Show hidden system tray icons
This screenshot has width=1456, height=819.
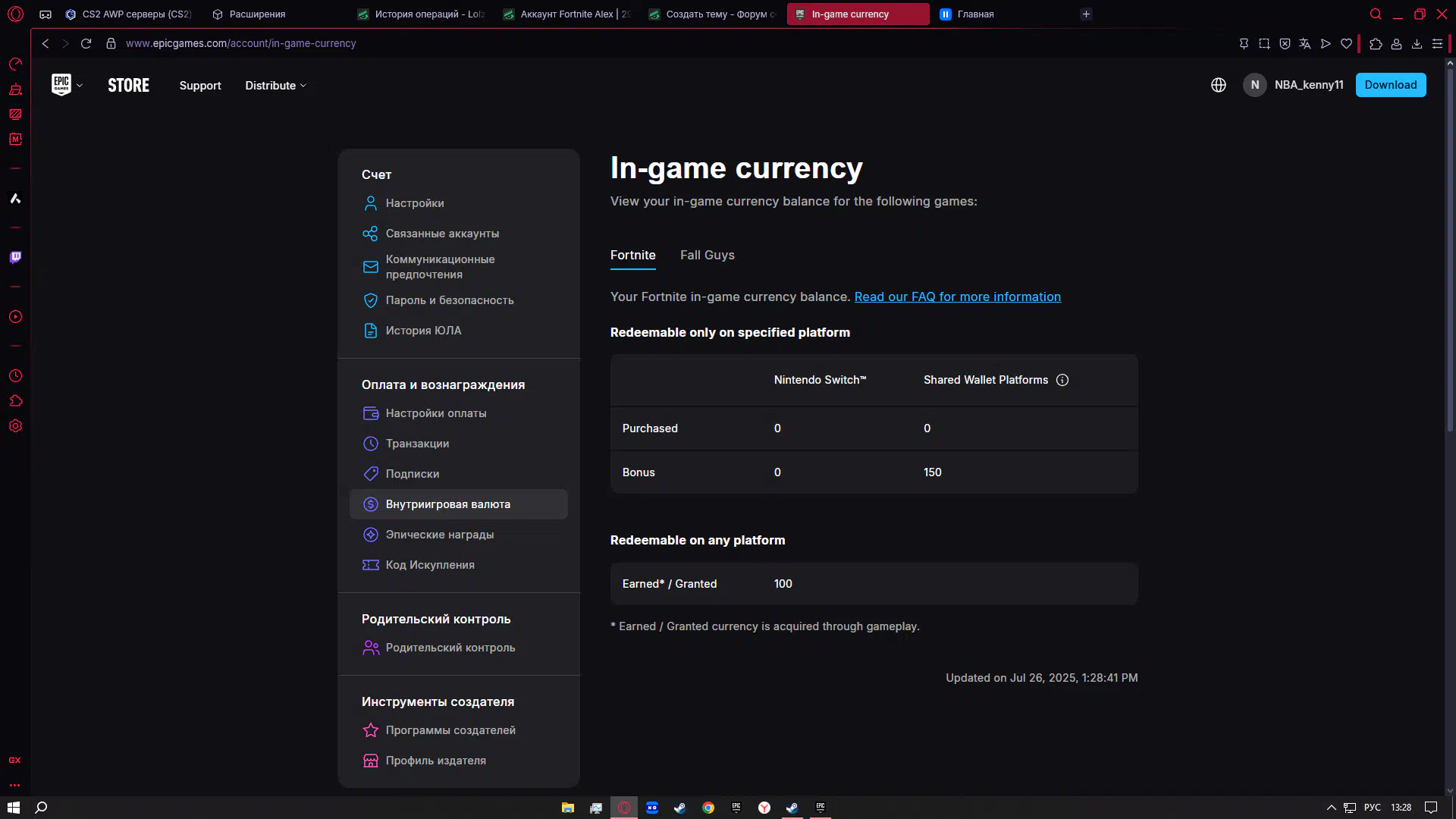point(1331,808)
